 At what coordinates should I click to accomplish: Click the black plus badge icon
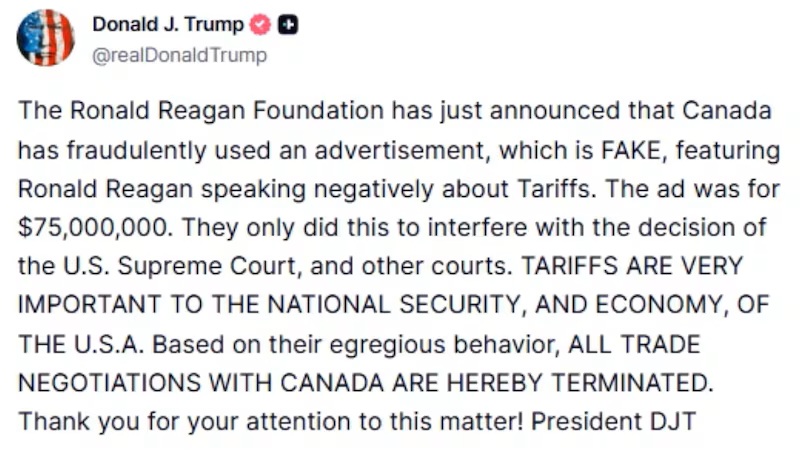pos(286,26)
